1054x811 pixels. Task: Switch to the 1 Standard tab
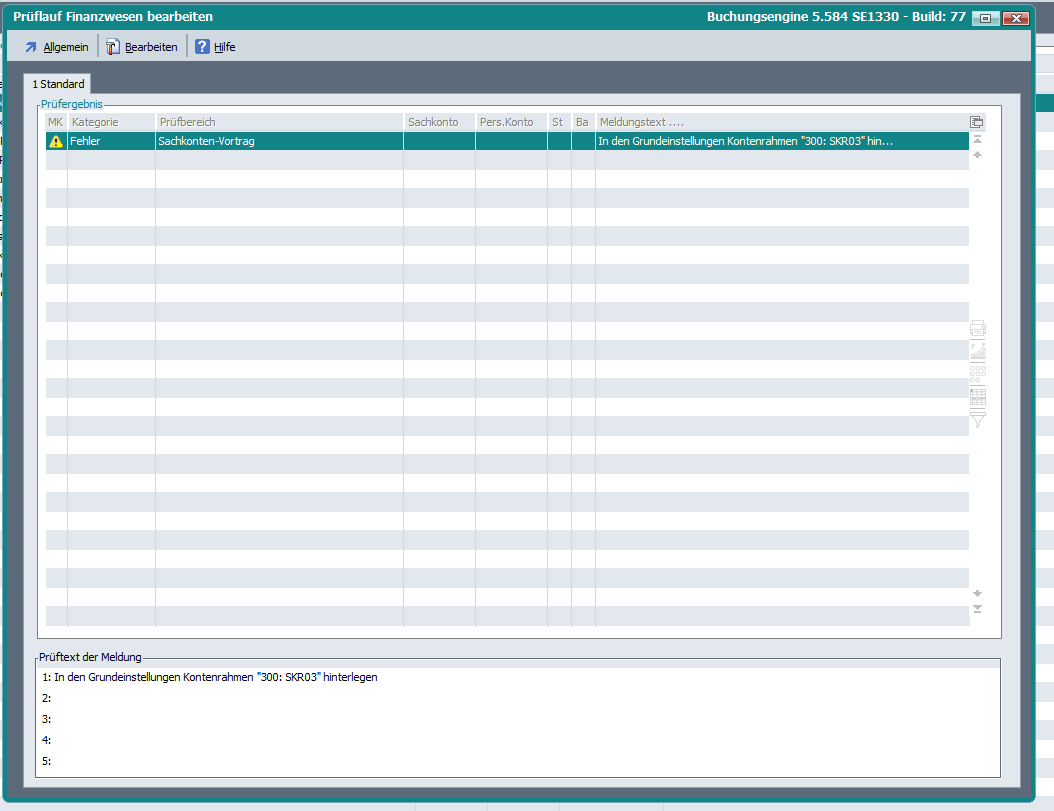pyautogui.click(x=58, y=84)
